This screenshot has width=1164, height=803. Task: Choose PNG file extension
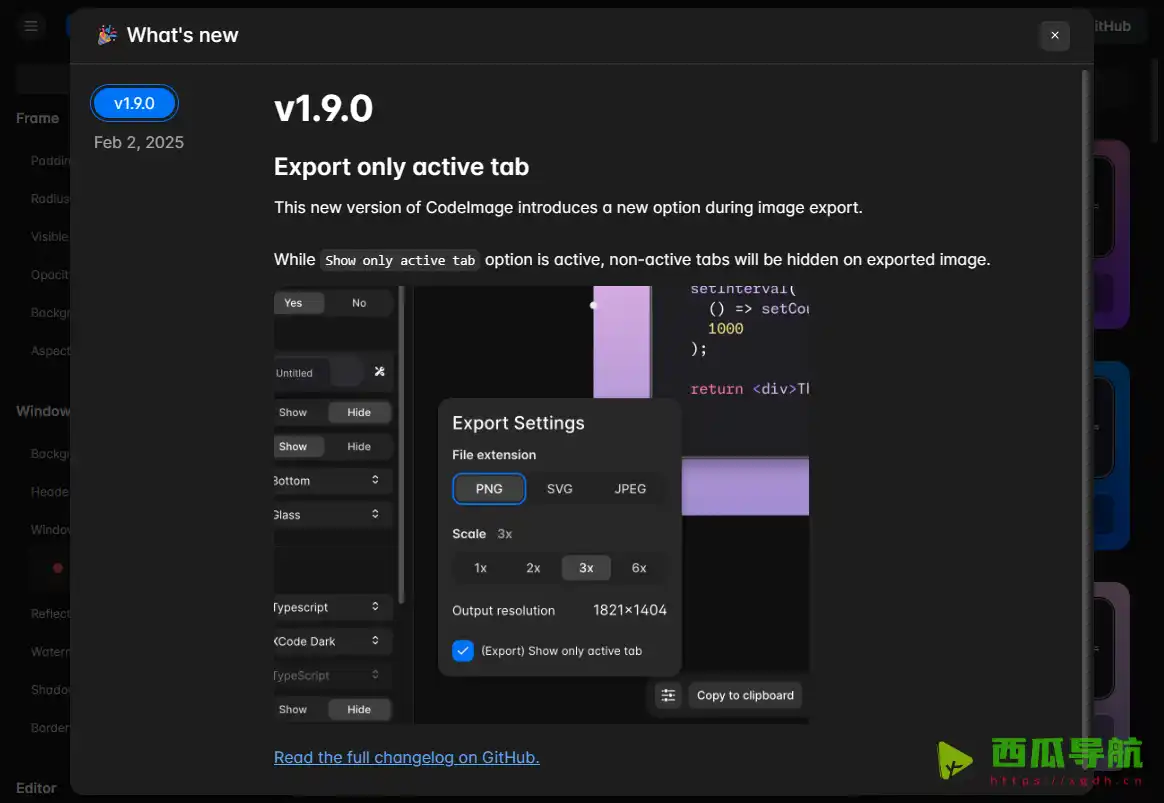(x=489, y=489)
